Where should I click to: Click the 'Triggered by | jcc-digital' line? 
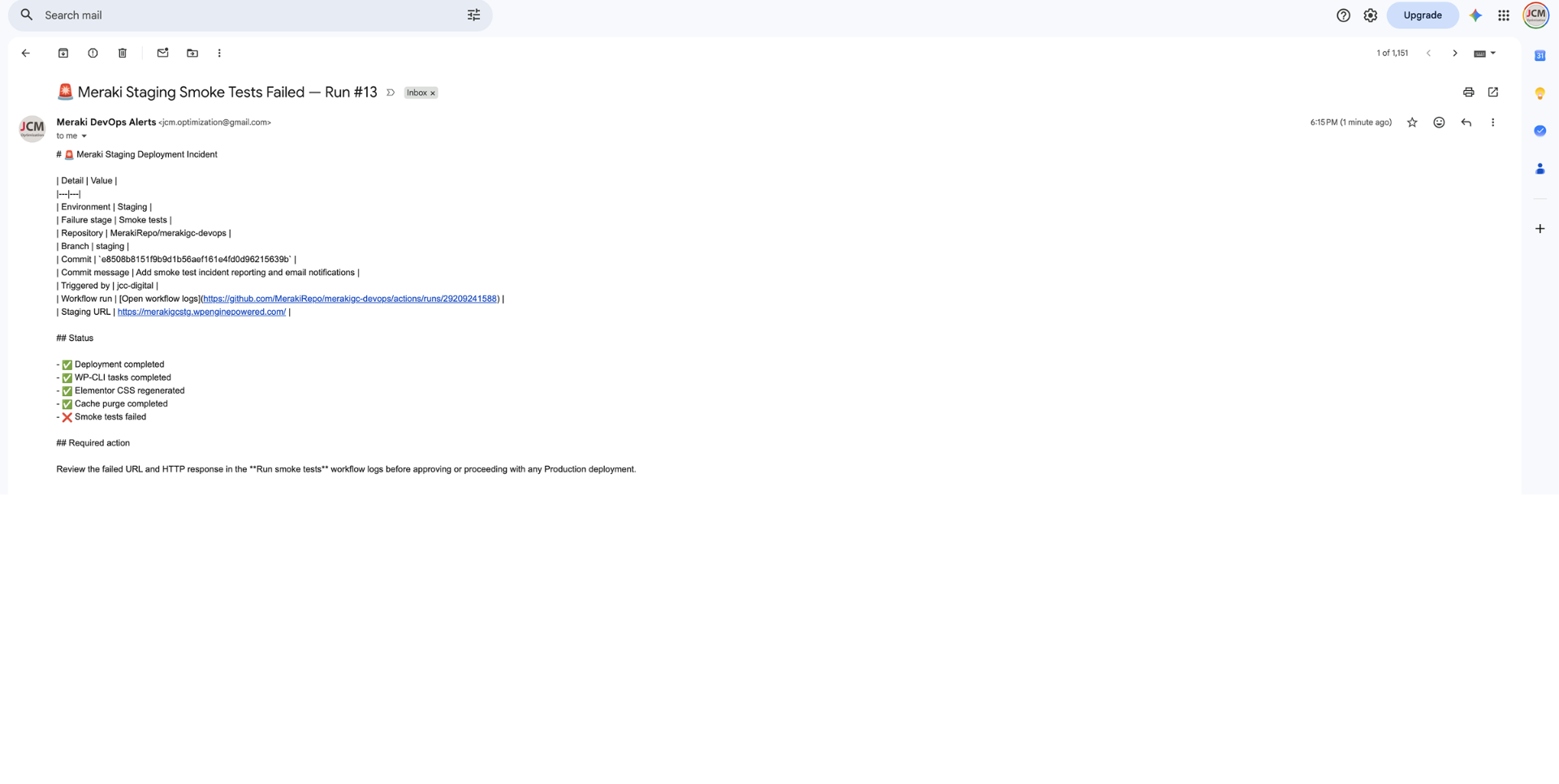click(x=107, y=286)
